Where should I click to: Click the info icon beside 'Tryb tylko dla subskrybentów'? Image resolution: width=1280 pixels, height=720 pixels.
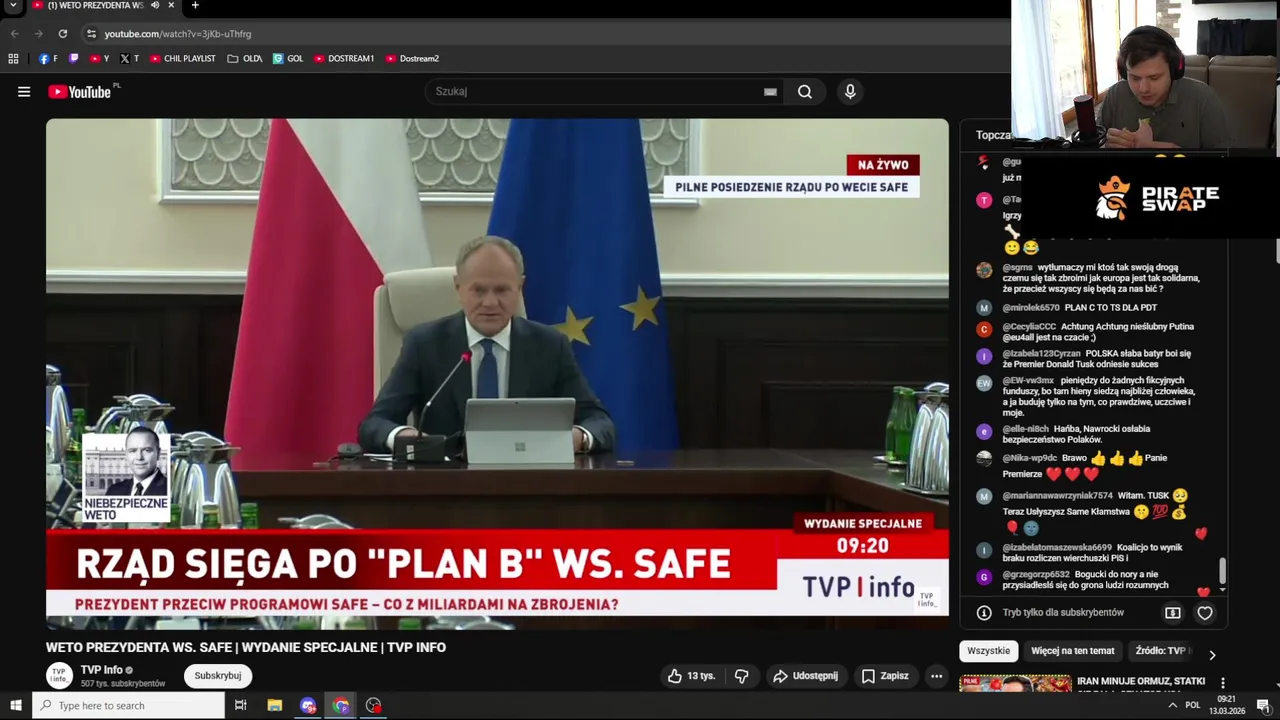pos(984,613)
